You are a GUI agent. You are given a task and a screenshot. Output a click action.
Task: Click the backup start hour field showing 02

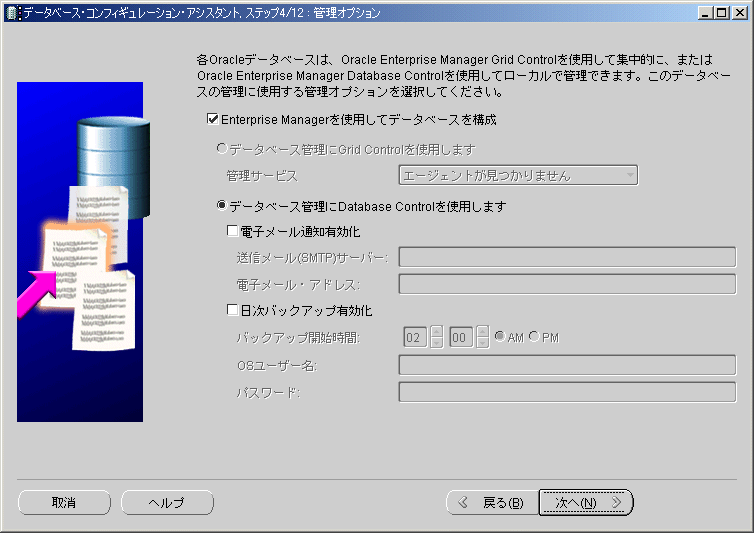click(415, 337)
